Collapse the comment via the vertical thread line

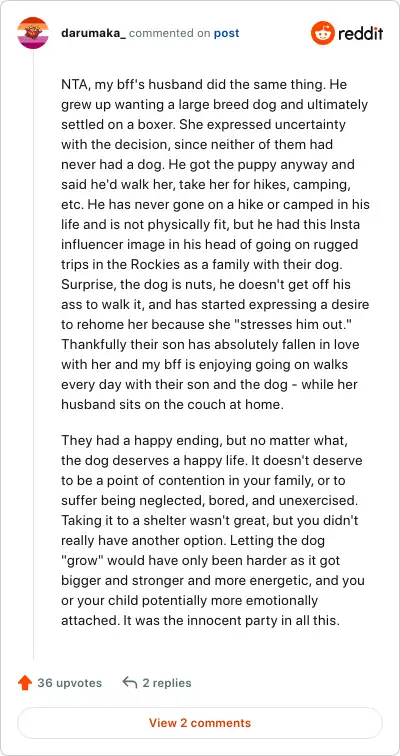33,355
